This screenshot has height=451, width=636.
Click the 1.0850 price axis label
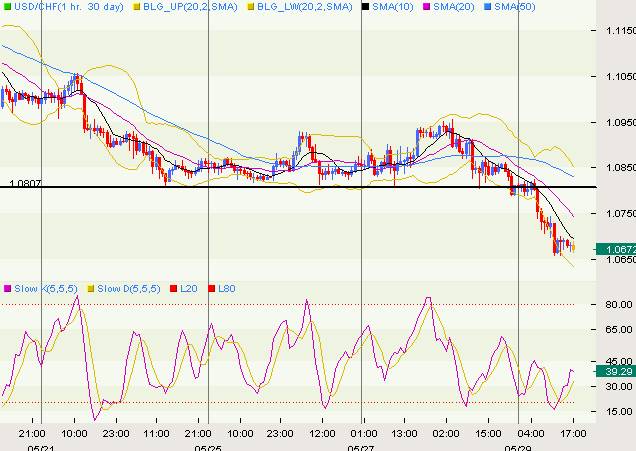[621, 168]
